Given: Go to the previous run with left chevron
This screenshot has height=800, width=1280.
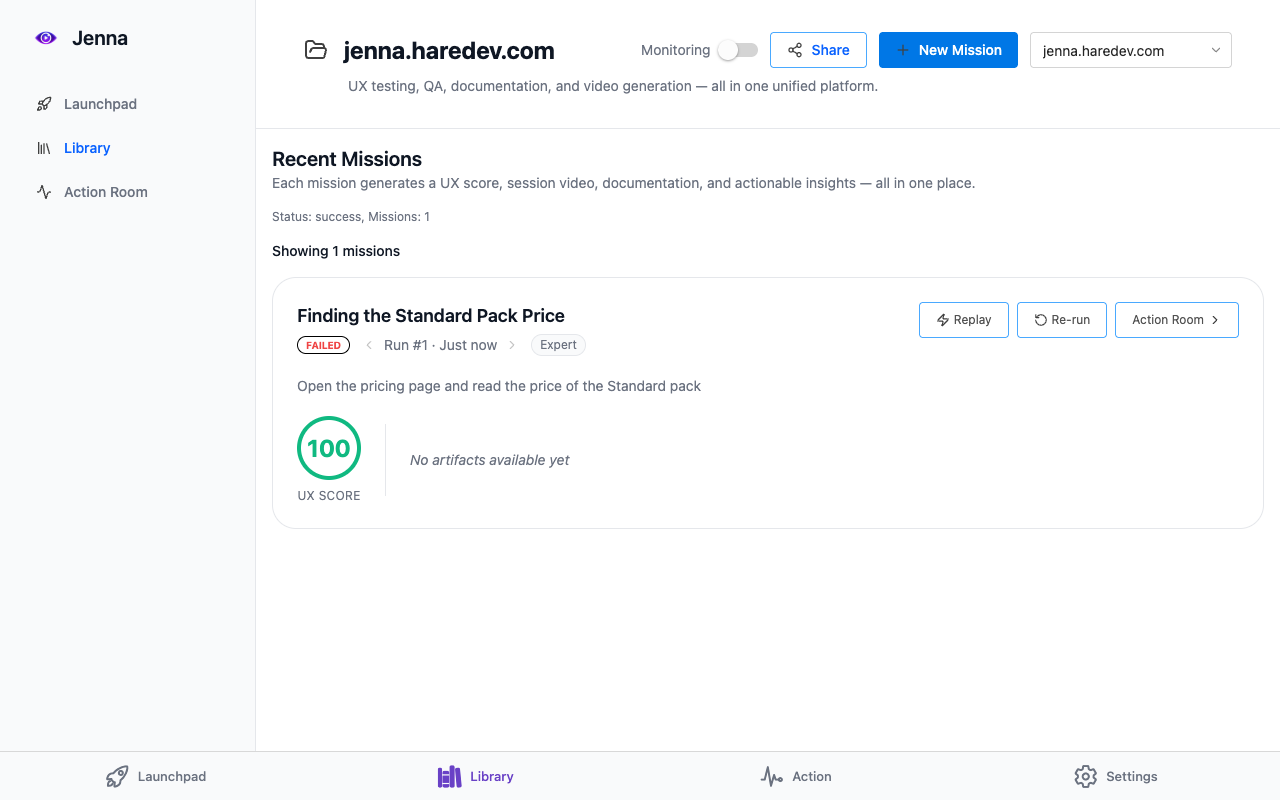Looking at the screenshot, I should (x=369, y=345).
